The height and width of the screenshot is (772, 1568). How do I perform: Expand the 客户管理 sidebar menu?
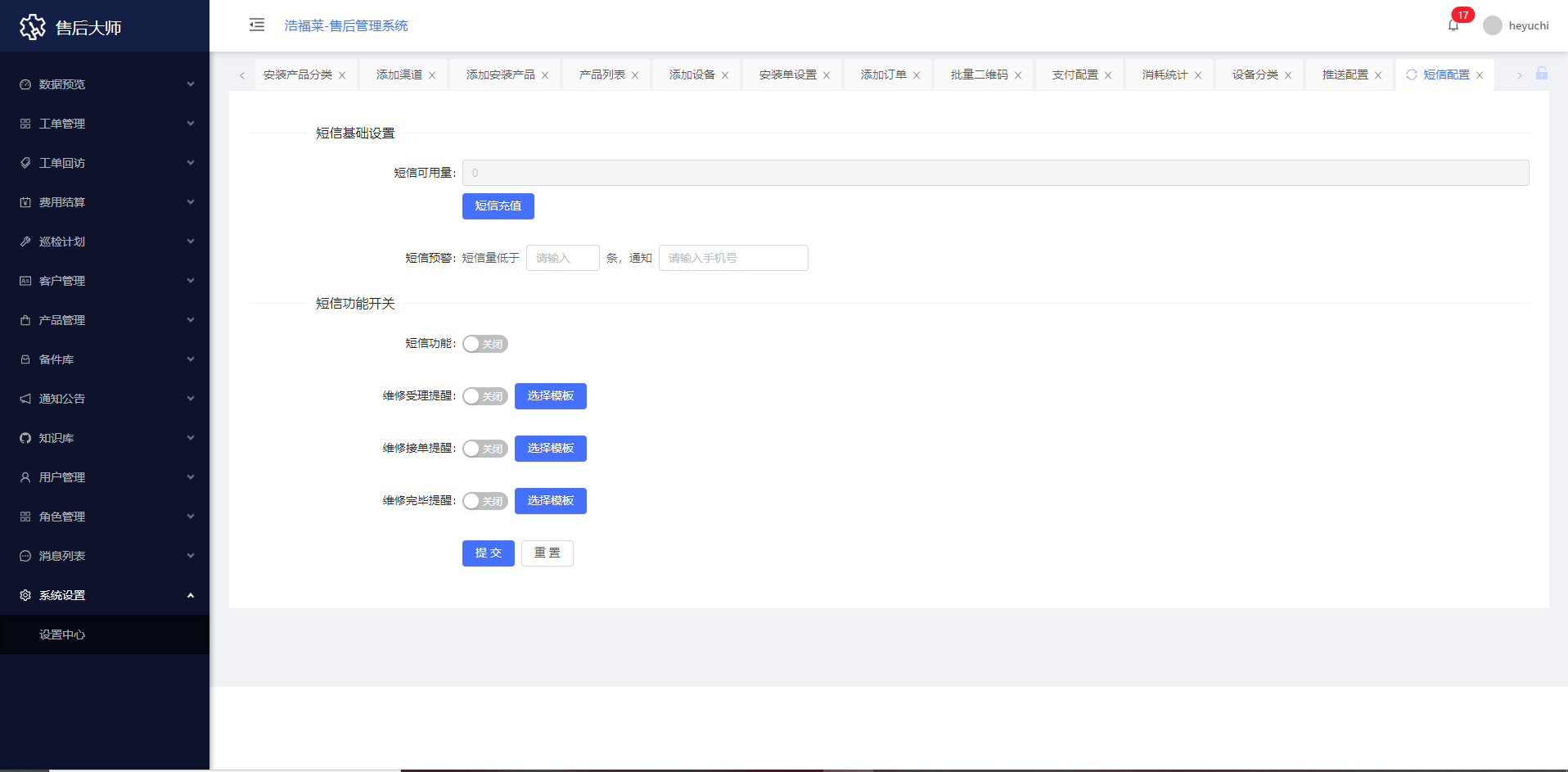pos(105,281)
